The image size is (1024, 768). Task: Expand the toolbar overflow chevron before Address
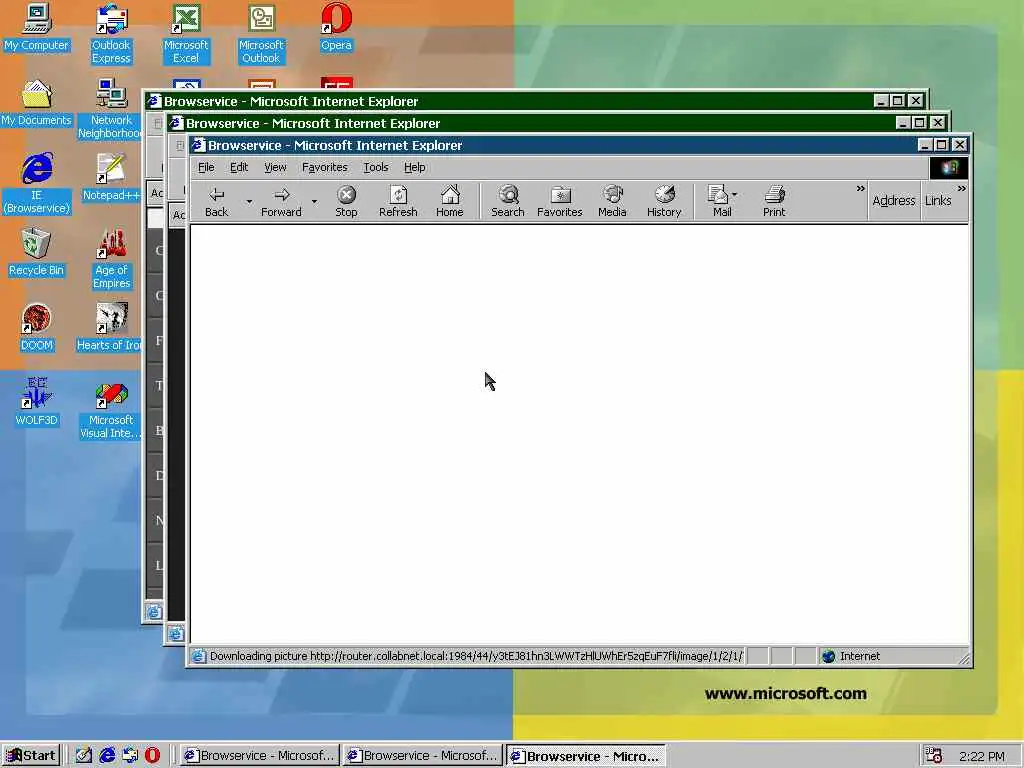[860, 189]
